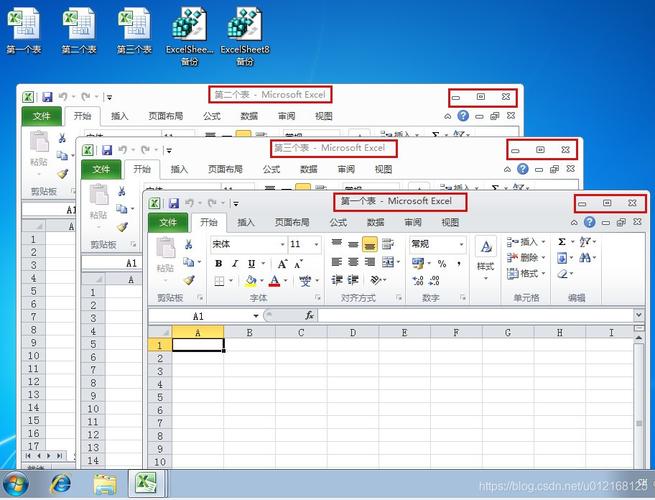Apply red font color in 第一个表
The height and width of the screenshot is (500, 655).
pos(274,281)
